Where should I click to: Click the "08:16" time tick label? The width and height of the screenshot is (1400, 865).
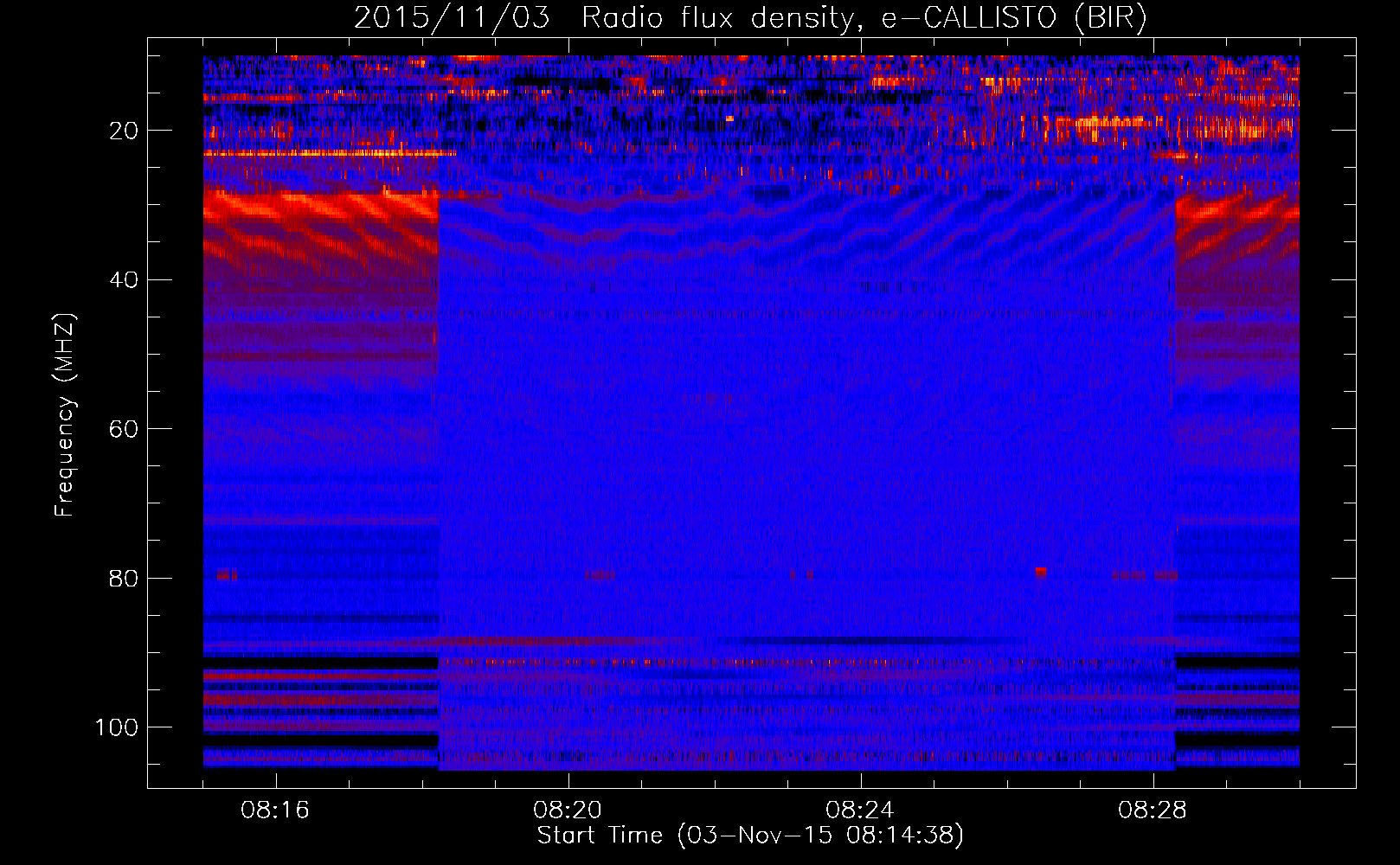pos(275,811)
